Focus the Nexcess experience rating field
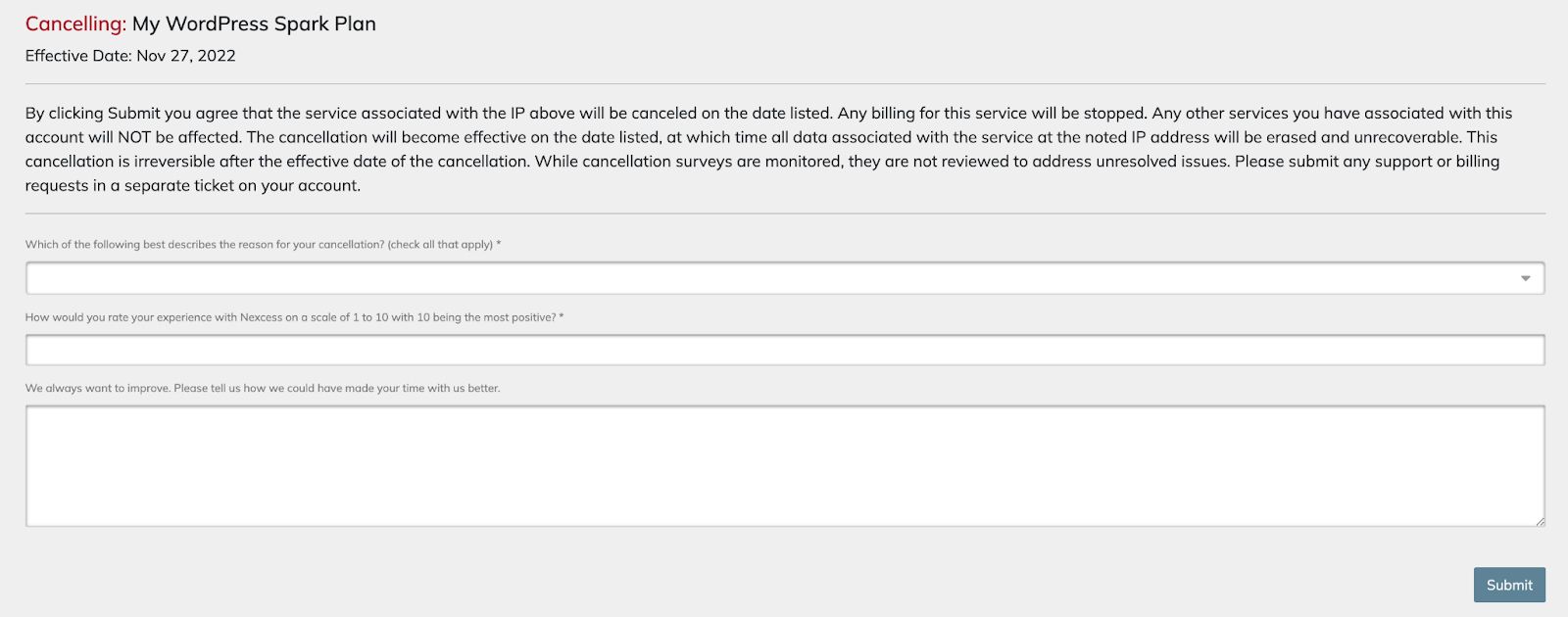 click(x=784, y=350)
